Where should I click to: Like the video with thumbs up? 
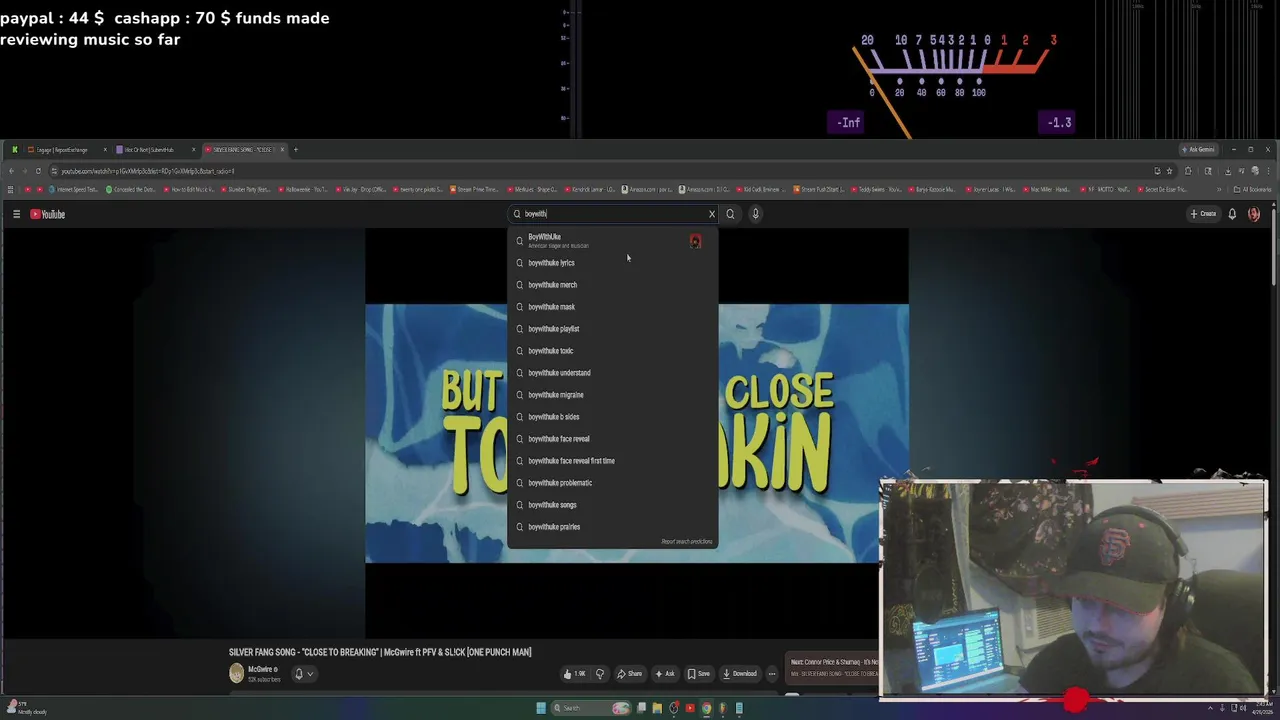click(575, 674)
